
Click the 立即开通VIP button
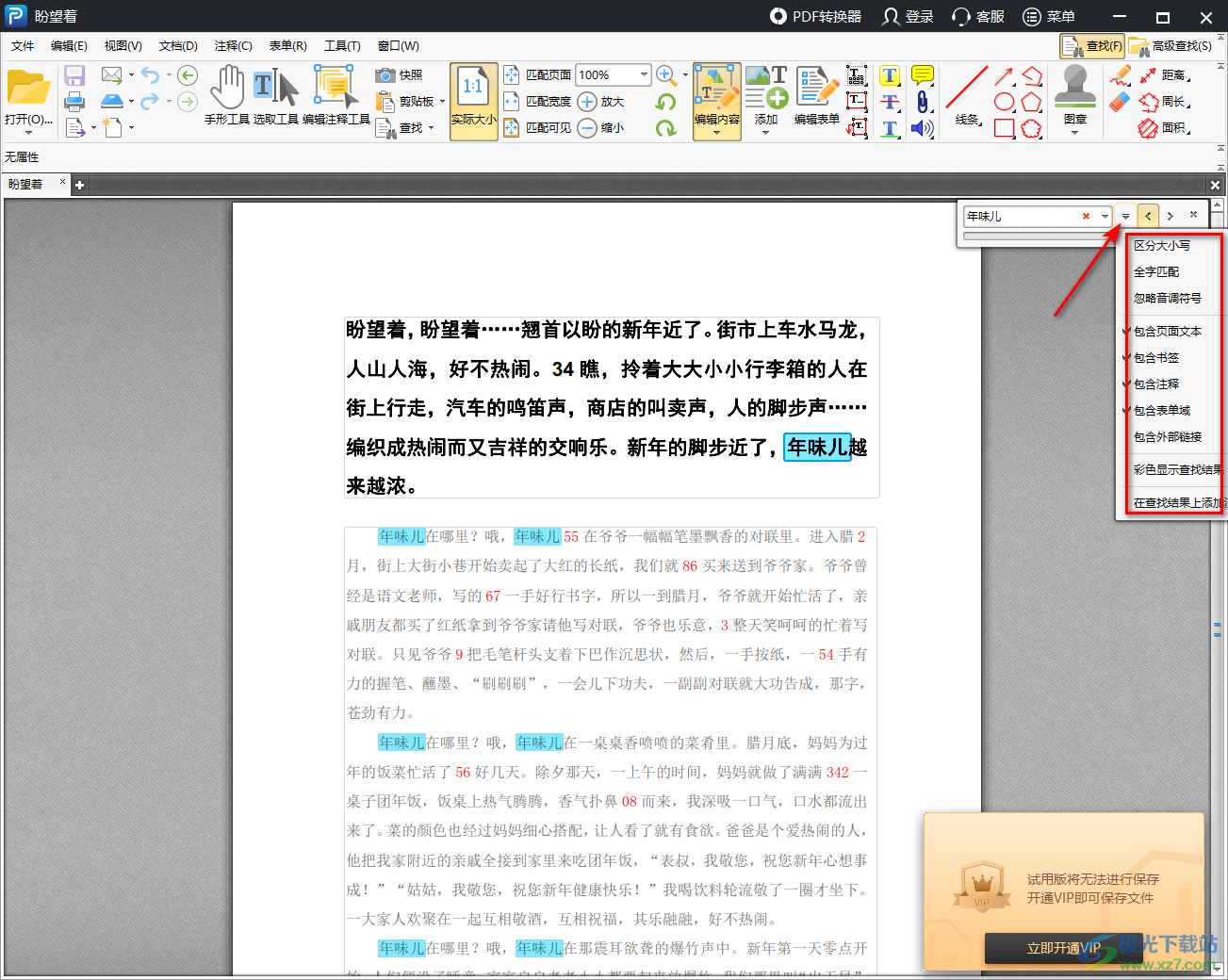click(1063, 948)
